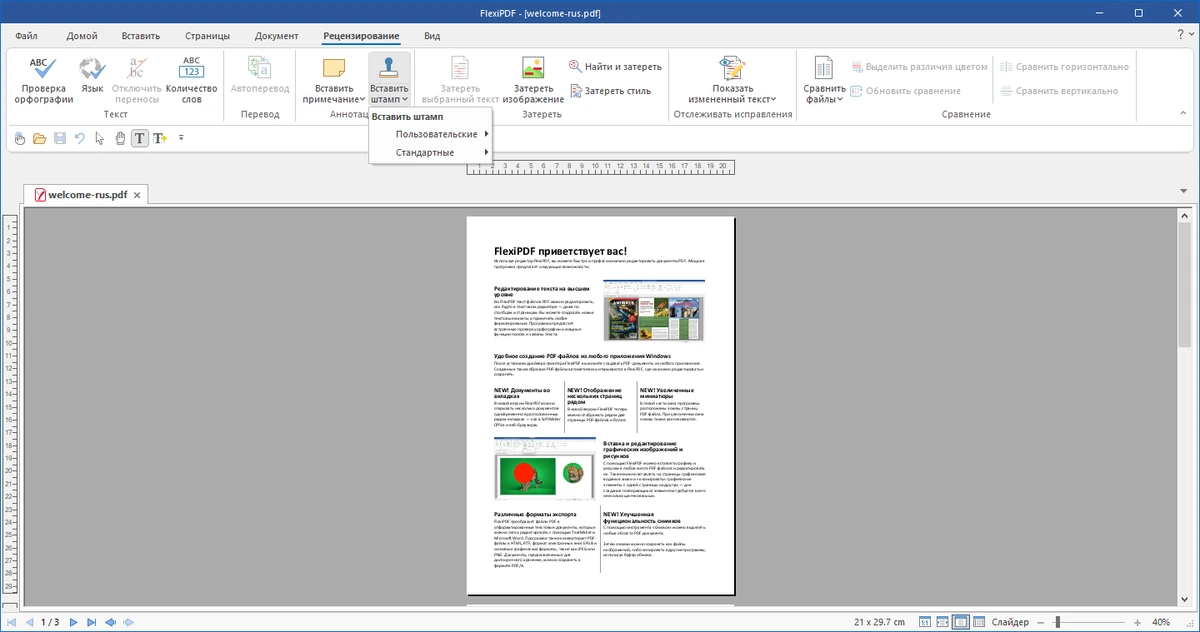
Task: Select the hand pan tool
Action: pyautogui.click(x=120, y=138)
